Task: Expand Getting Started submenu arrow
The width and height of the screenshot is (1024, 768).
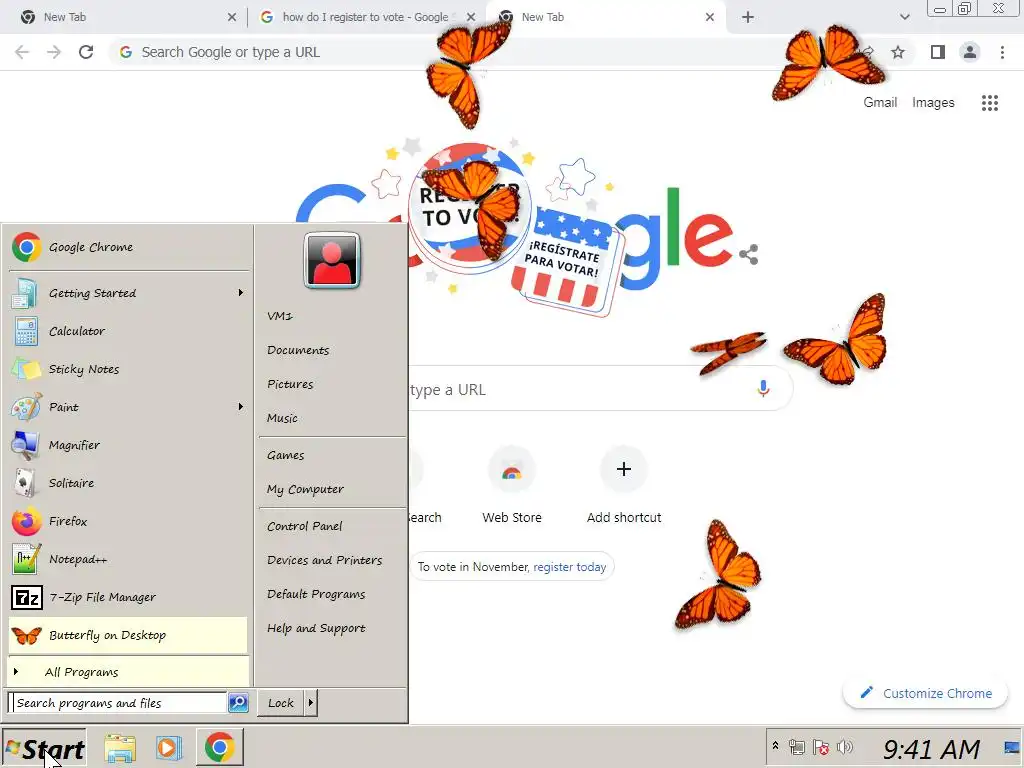Action: tap(240, 293)
